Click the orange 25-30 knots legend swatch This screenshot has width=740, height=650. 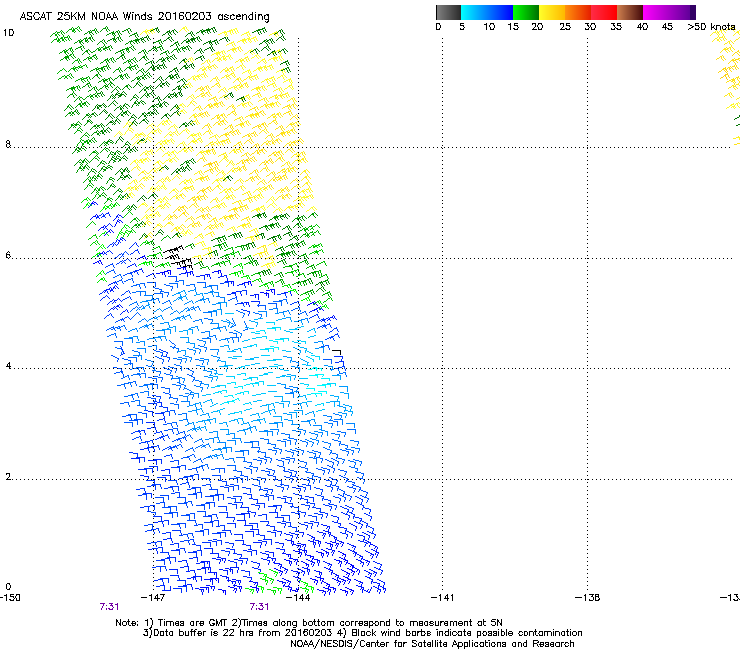click(578, 12)
